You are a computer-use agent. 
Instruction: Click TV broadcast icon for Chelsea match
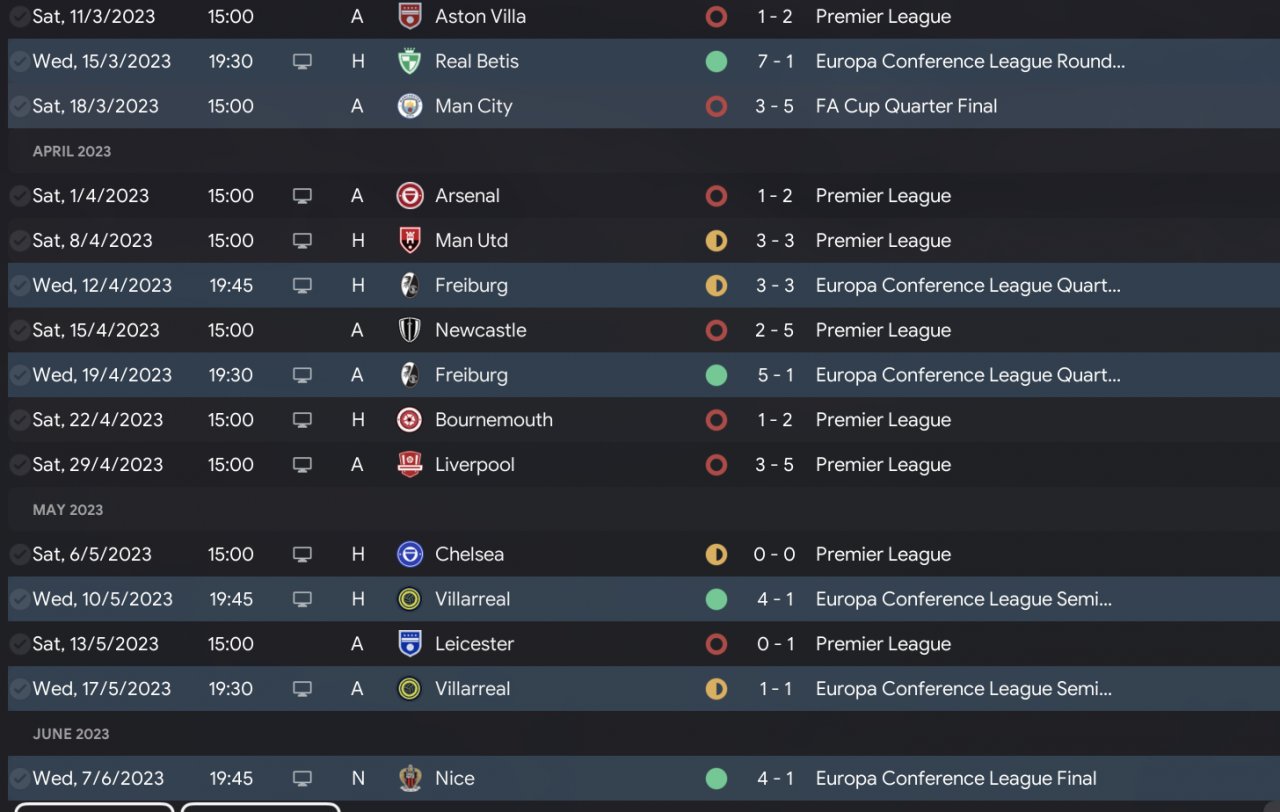[302, 554]
